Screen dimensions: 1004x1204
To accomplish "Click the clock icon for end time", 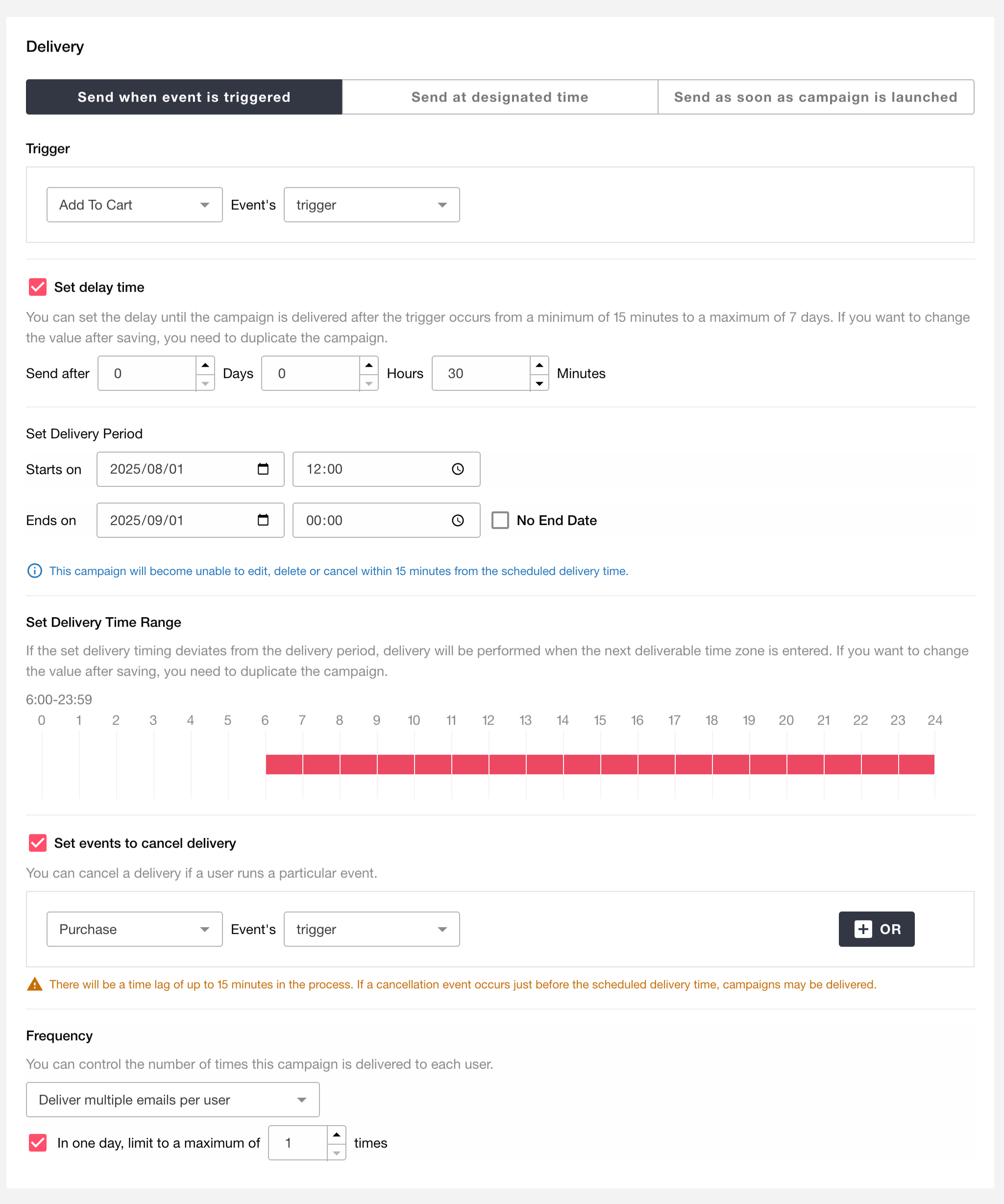I will click(458, 520).
